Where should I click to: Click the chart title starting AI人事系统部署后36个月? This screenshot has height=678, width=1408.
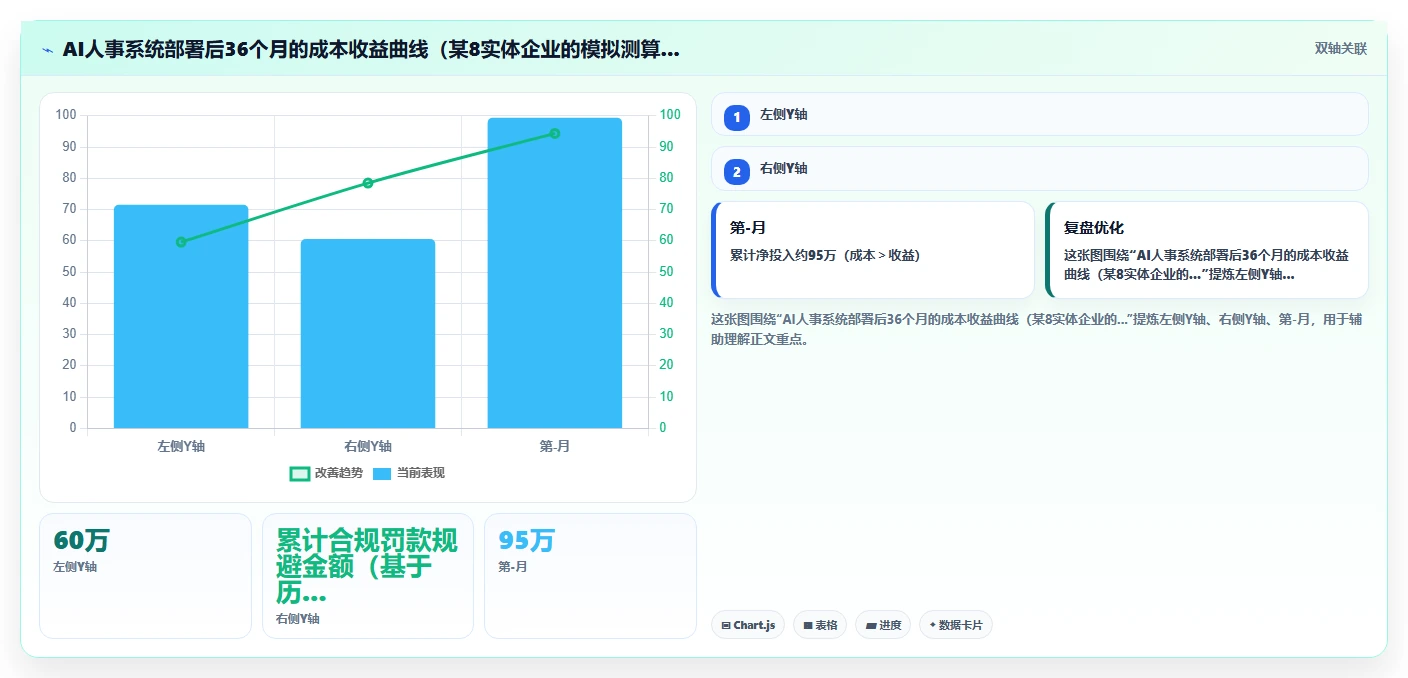tap(371, 49)
